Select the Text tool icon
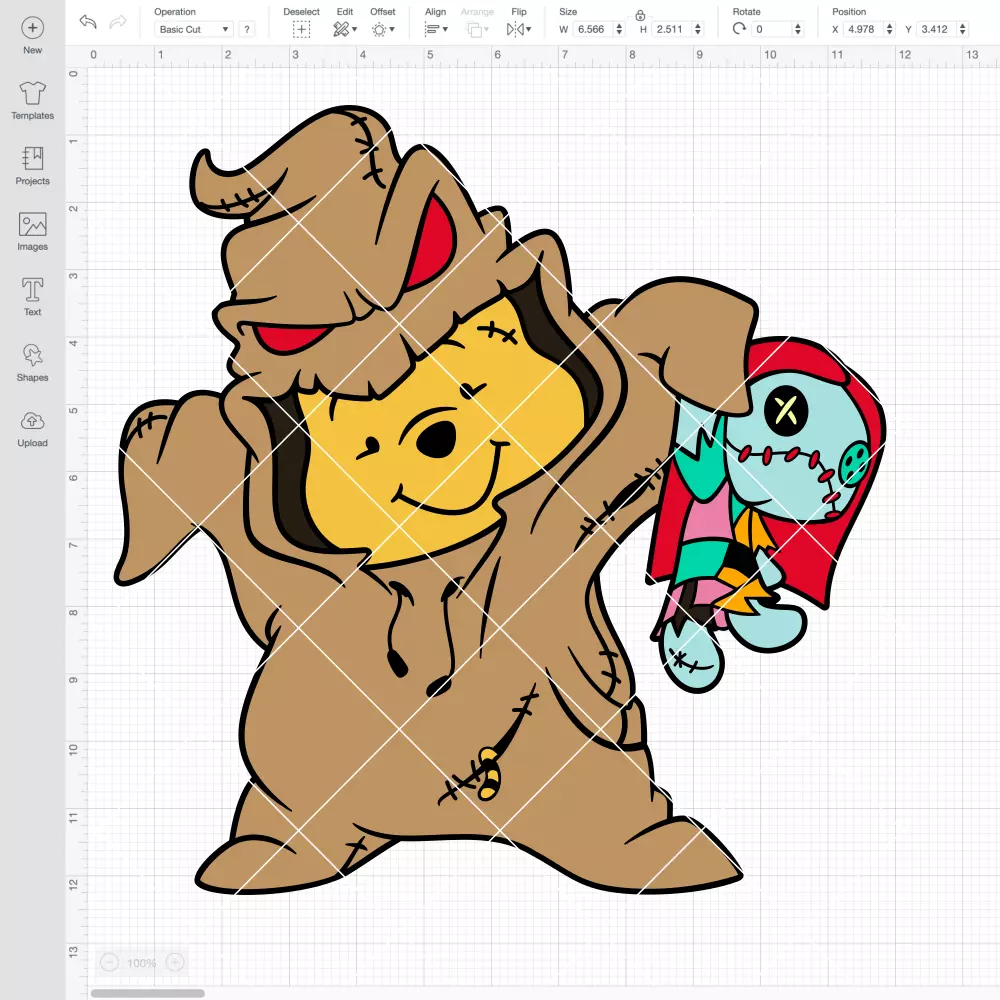 click(x=33, y=290)
